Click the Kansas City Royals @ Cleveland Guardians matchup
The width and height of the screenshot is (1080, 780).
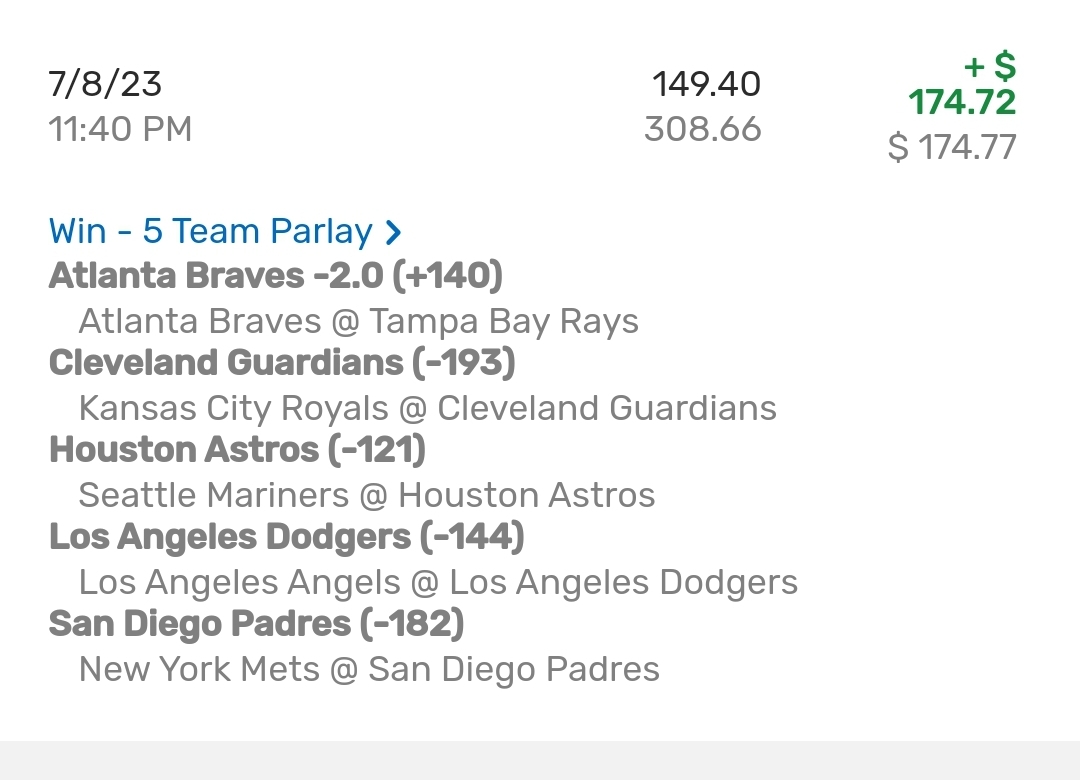click(427, 408)
